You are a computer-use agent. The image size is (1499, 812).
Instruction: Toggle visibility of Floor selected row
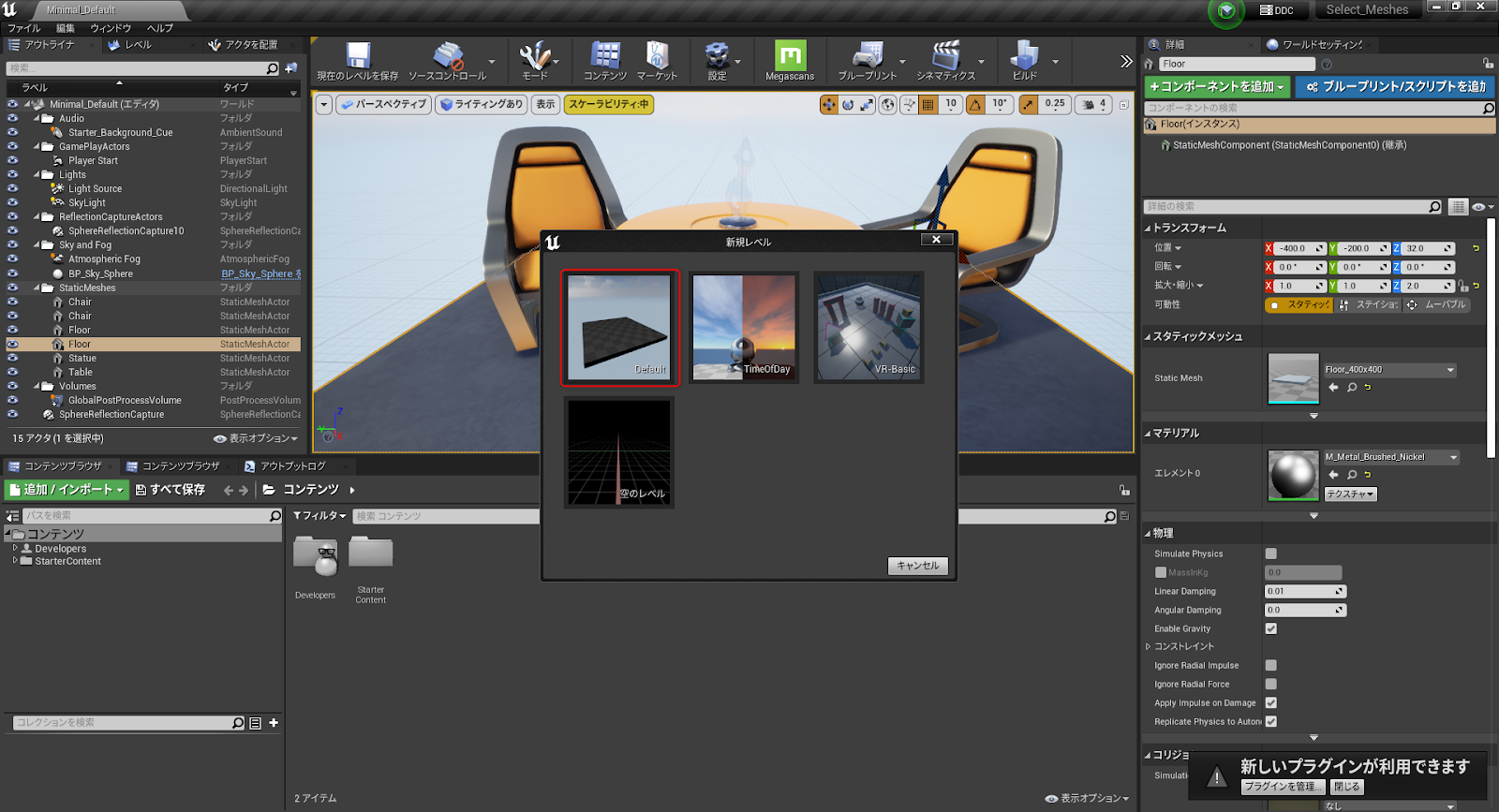tap(12, 344)
